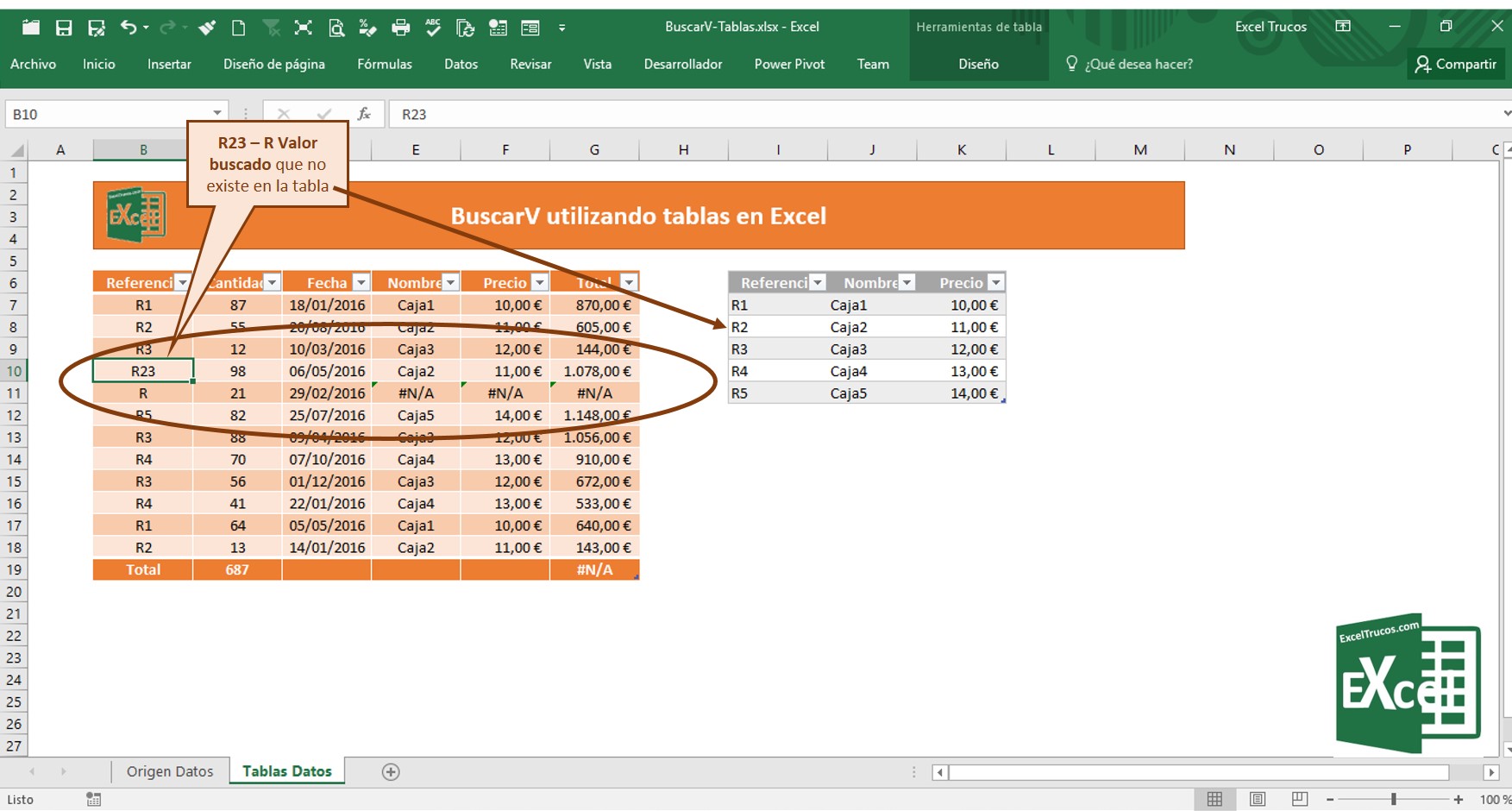Switch to Page Break Preview view
Image resolution: width=1512 pixels, height=811 pixels.
tap(1300, 800)
